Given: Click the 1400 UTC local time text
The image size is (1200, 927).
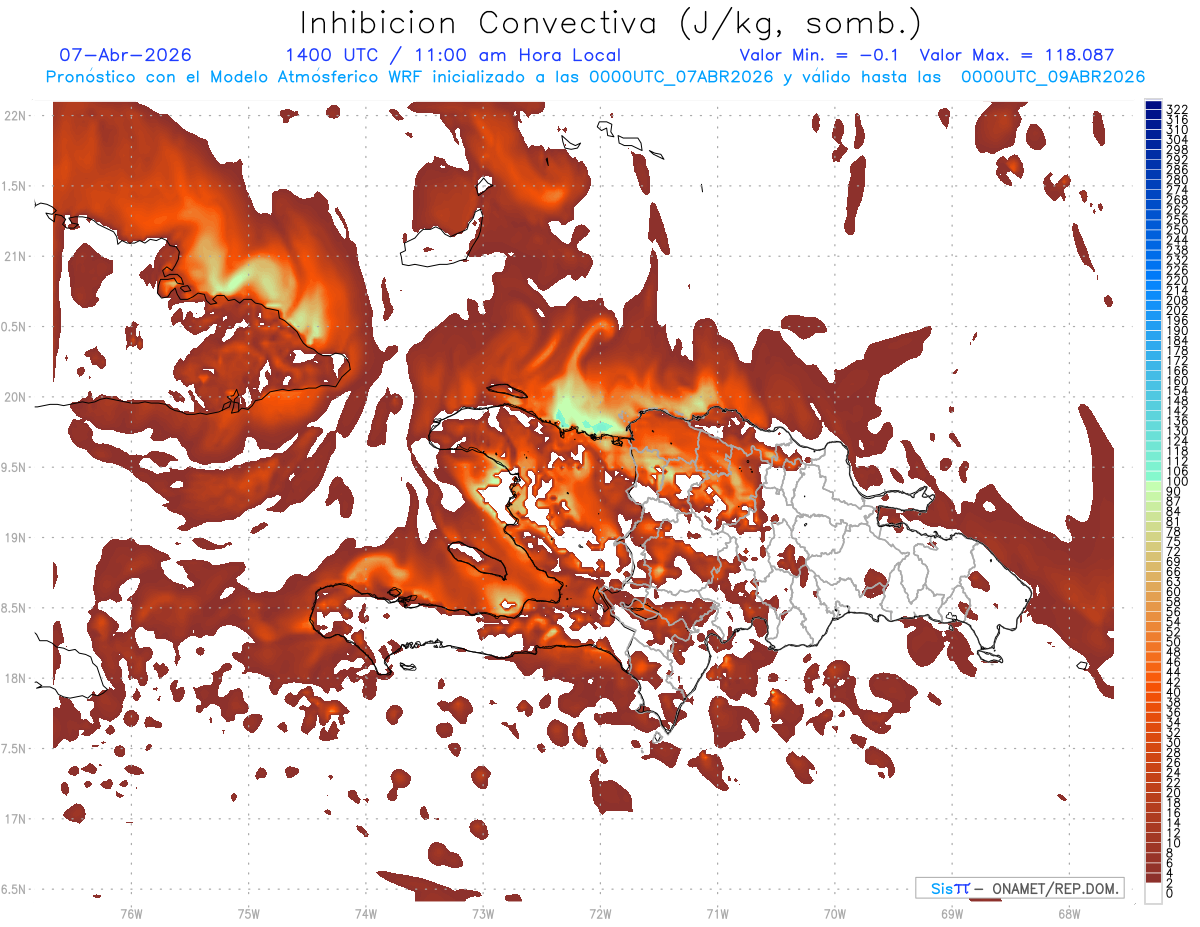Looking at the screenshot, I should [x=453, y=56].
